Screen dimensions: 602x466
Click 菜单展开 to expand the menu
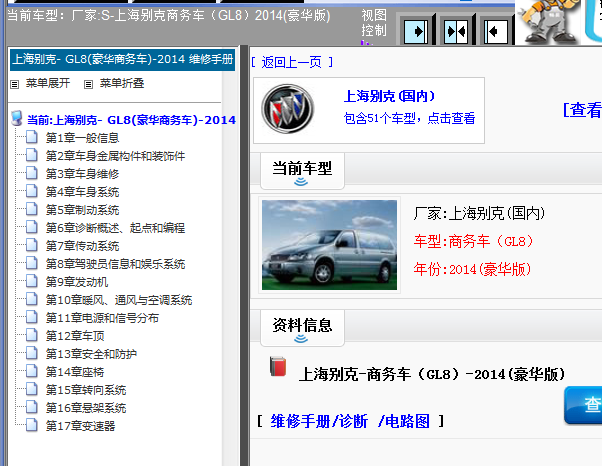(x=48, y=83)
